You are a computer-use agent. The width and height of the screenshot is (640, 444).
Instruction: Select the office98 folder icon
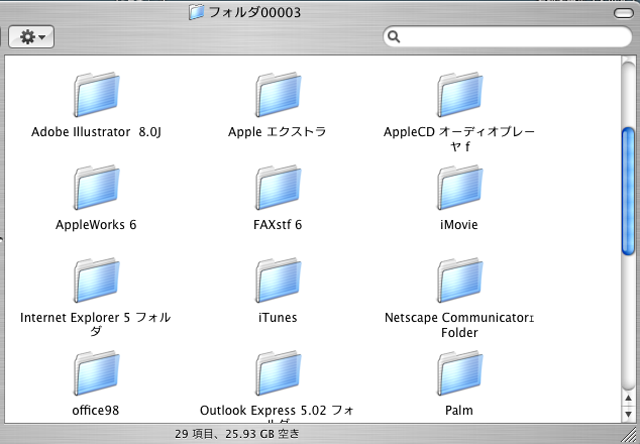pyautogui.click(x=96, y=373)
